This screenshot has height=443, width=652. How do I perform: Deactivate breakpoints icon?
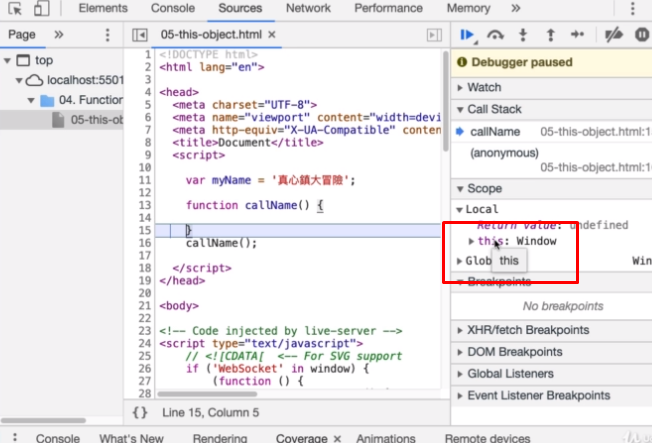point(613,35)
